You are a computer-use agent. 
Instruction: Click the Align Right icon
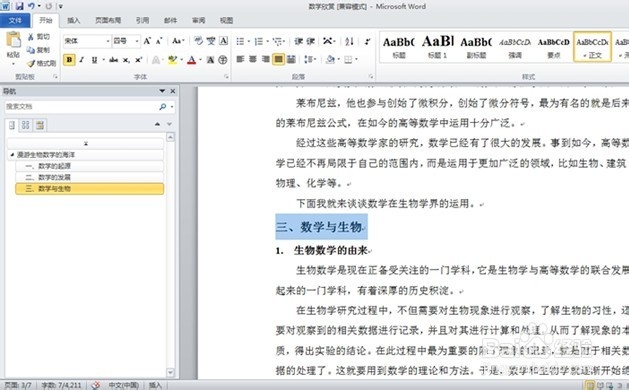tap(266, 59)
